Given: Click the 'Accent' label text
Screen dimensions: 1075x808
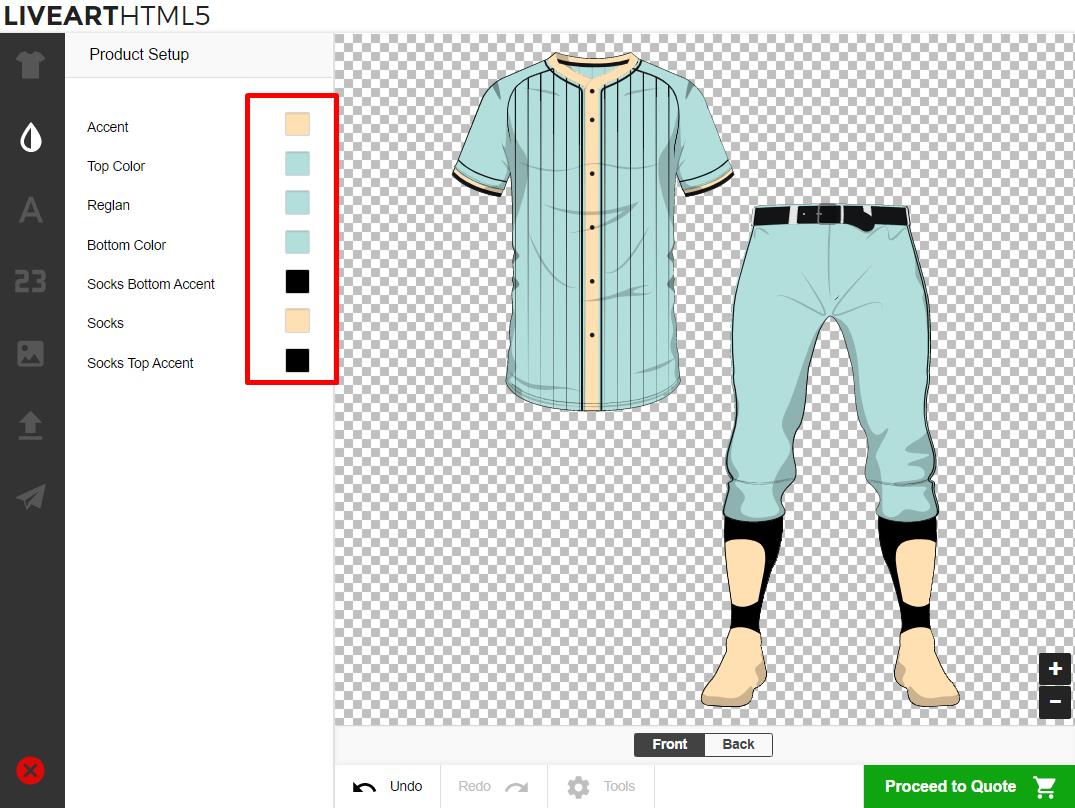Looking at the screenshot, I should tap(108, 127).
